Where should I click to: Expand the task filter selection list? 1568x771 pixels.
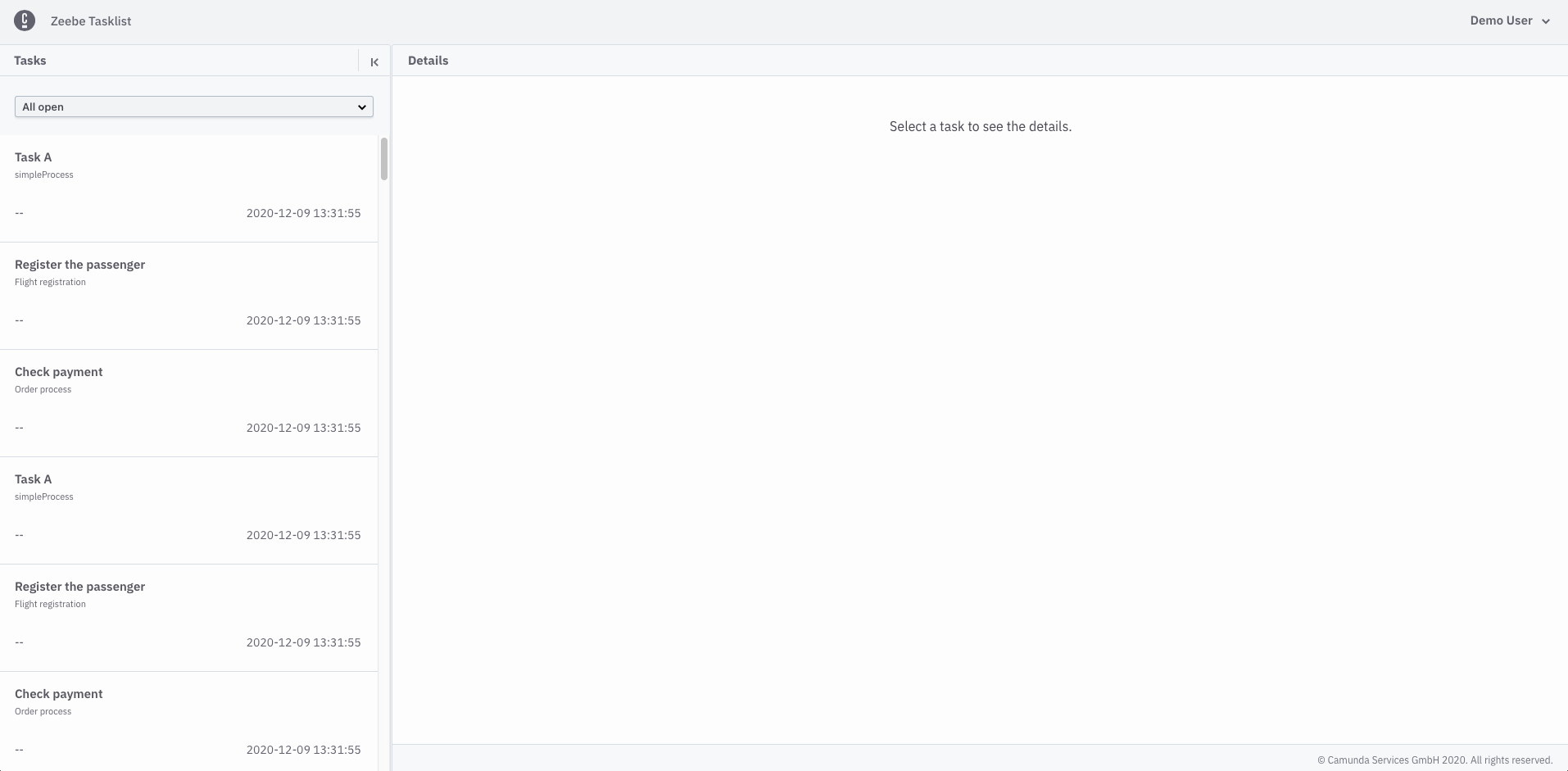pyautogui.click(x=193, y=107)
